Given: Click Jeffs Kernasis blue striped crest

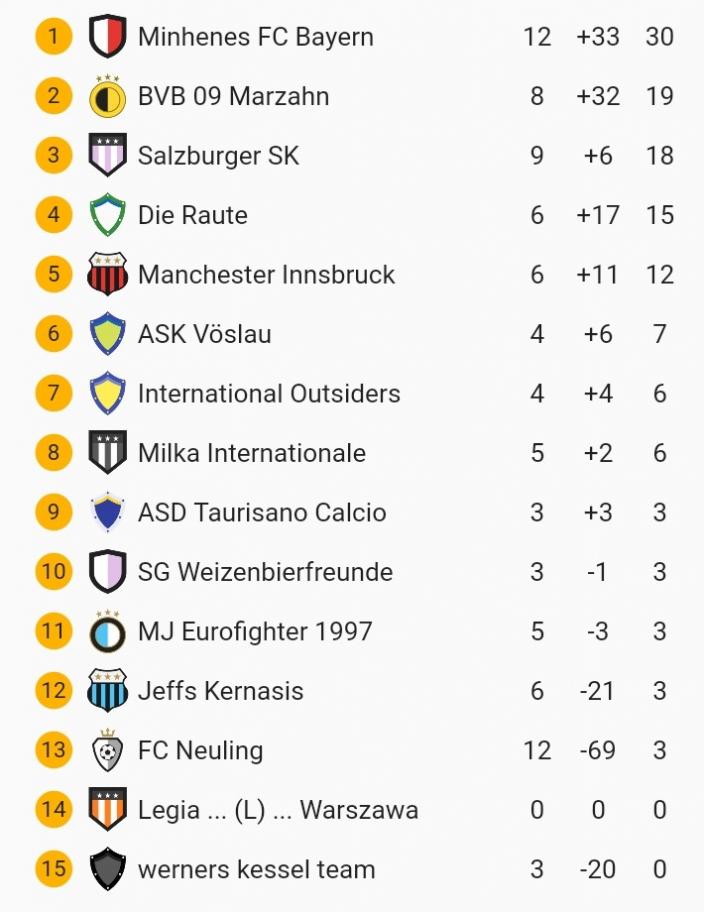Looking at the screenshot, I should (x=107, y=691).
